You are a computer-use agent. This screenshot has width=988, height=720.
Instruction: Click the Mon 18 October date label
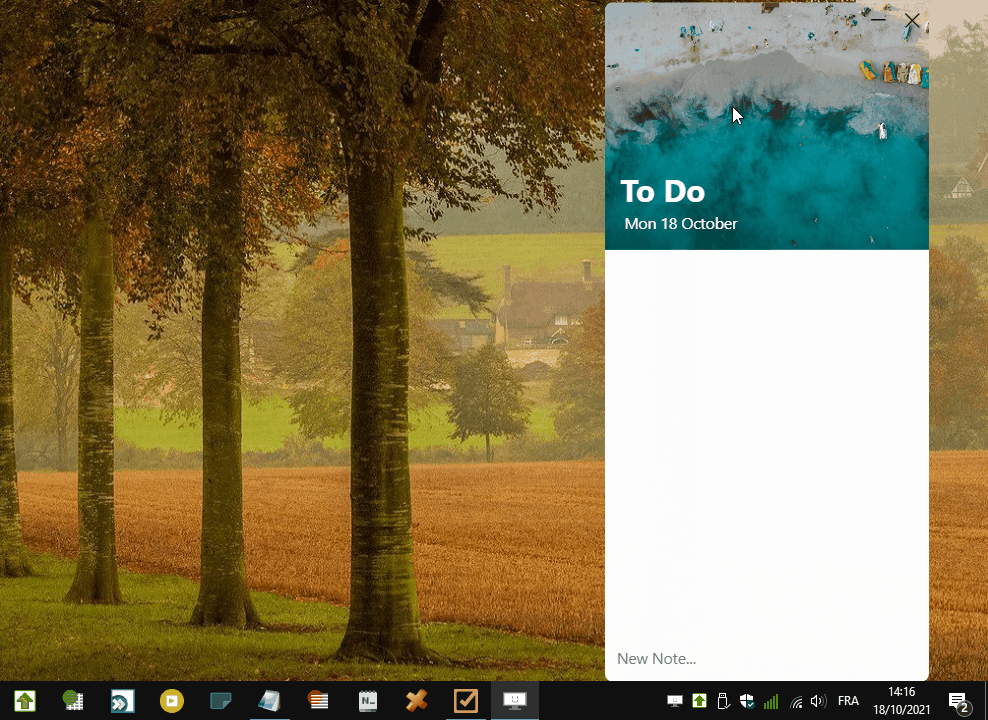click(681, 224)
